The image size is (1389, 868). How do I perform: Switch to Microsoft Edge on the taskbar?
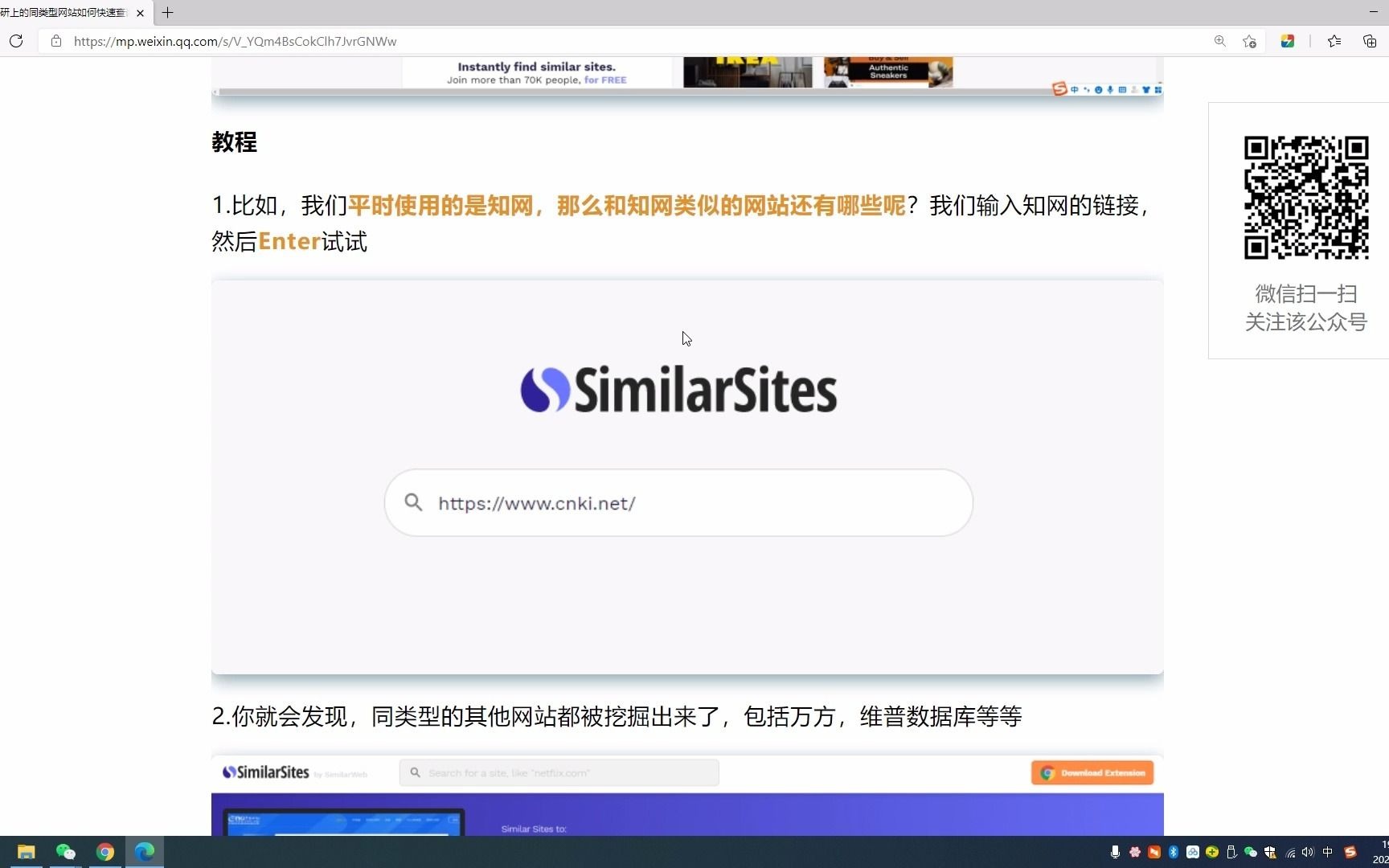145,852
